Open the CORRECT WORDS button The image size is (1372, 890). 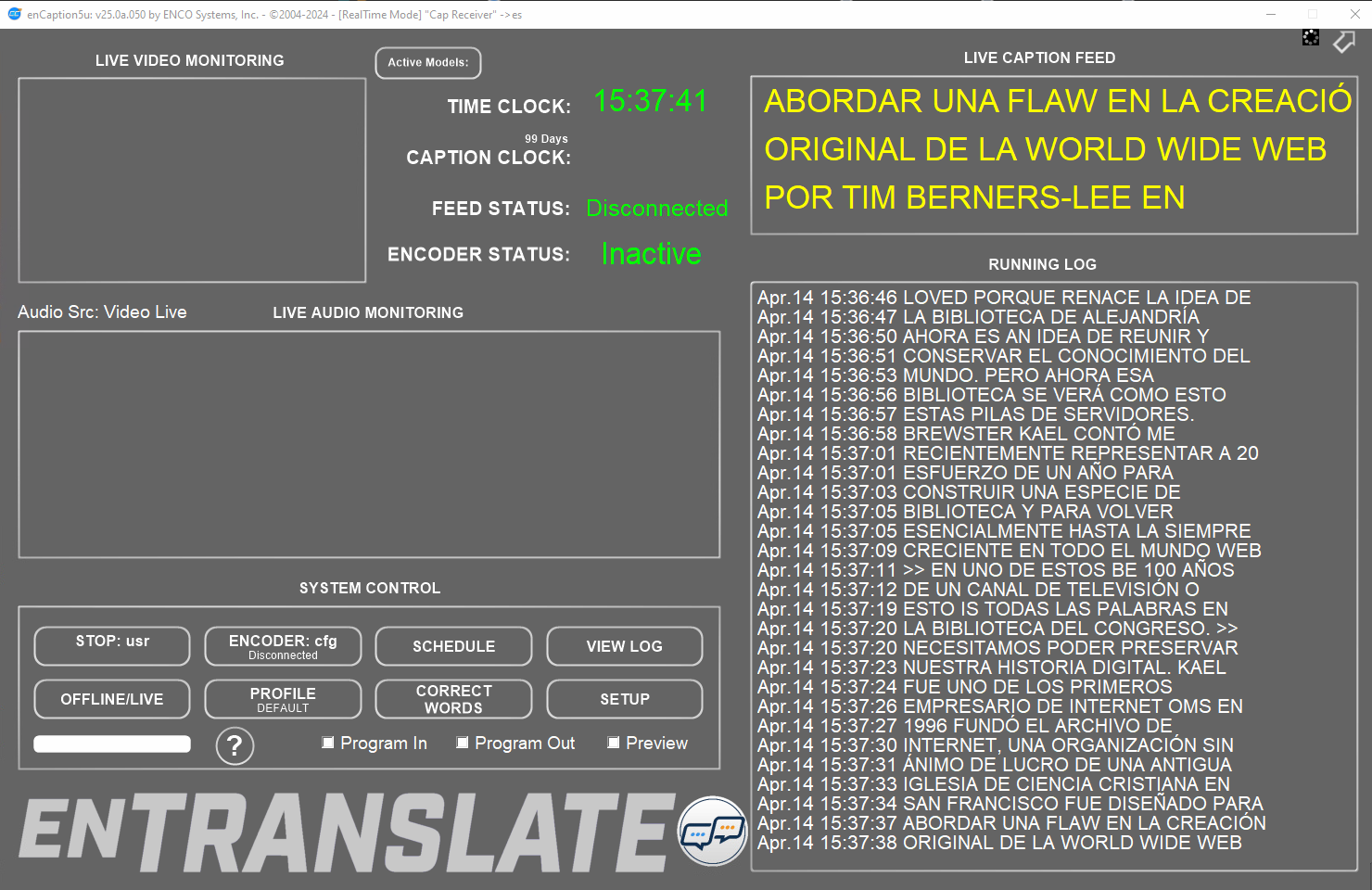coord(453,699)
